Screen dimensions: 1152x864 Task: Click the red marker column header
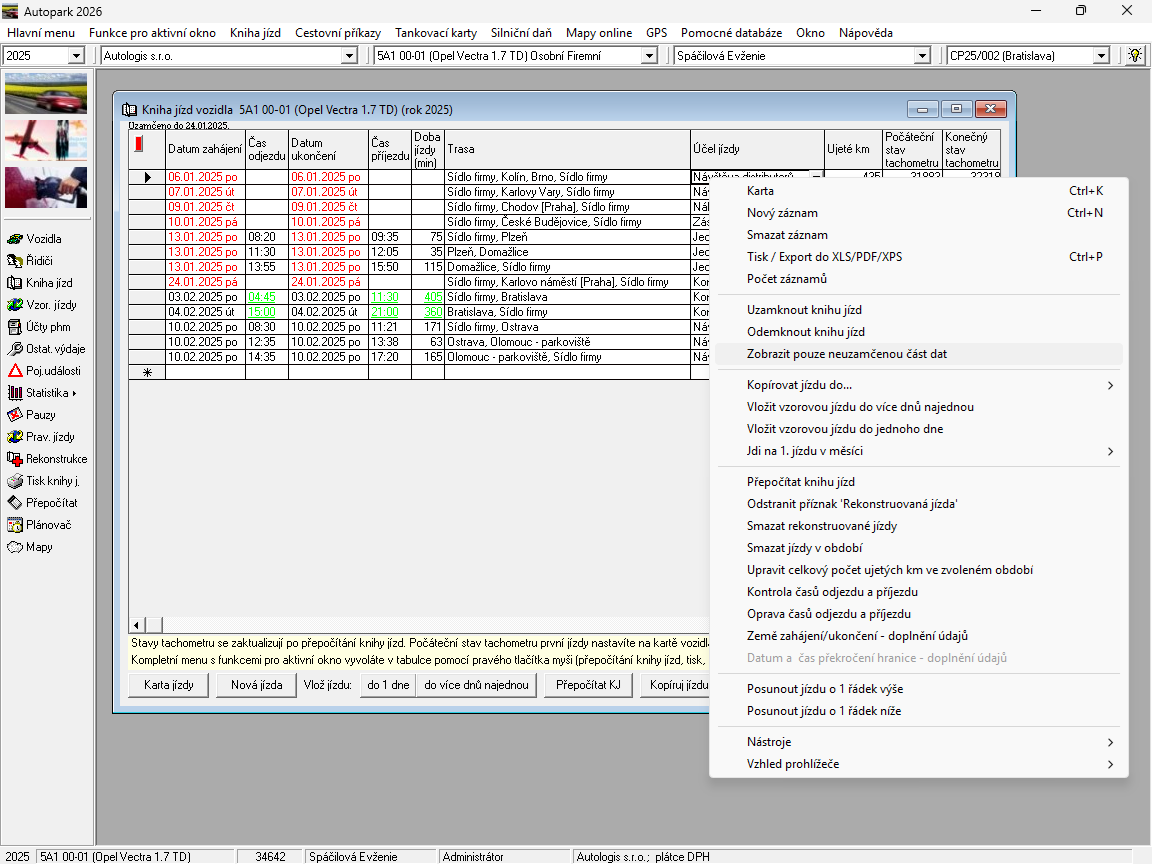pos(139,145)
